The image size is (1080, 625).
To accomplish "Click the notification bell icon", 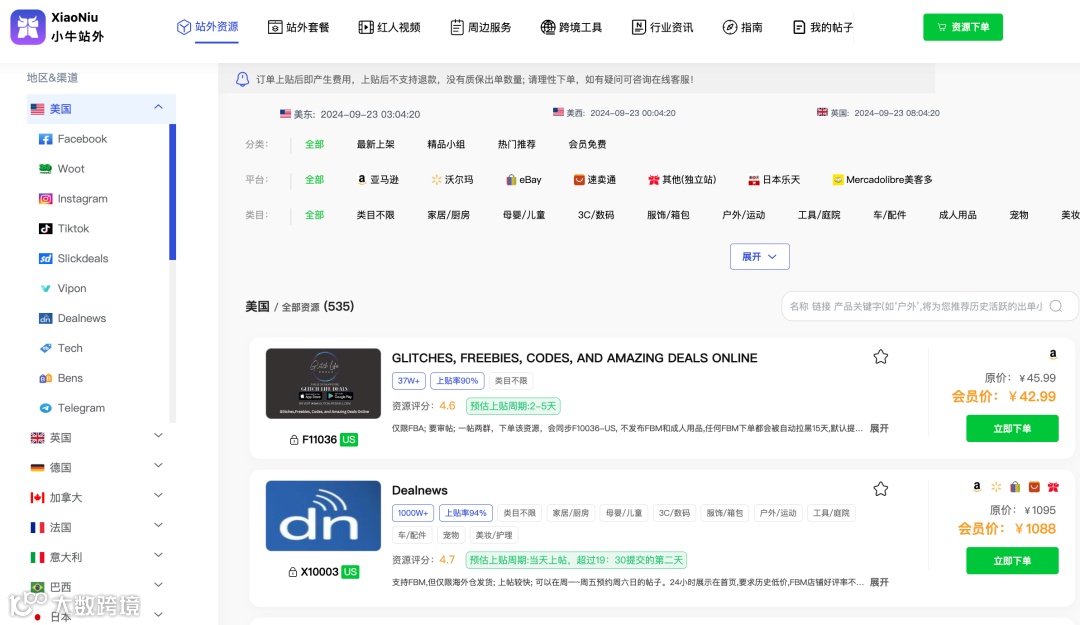I will click(242, 79).
